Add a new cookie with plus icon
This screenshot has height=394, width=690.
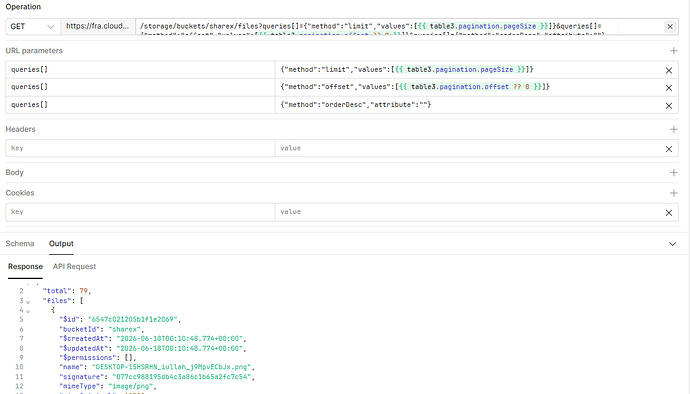coord(673,193)
